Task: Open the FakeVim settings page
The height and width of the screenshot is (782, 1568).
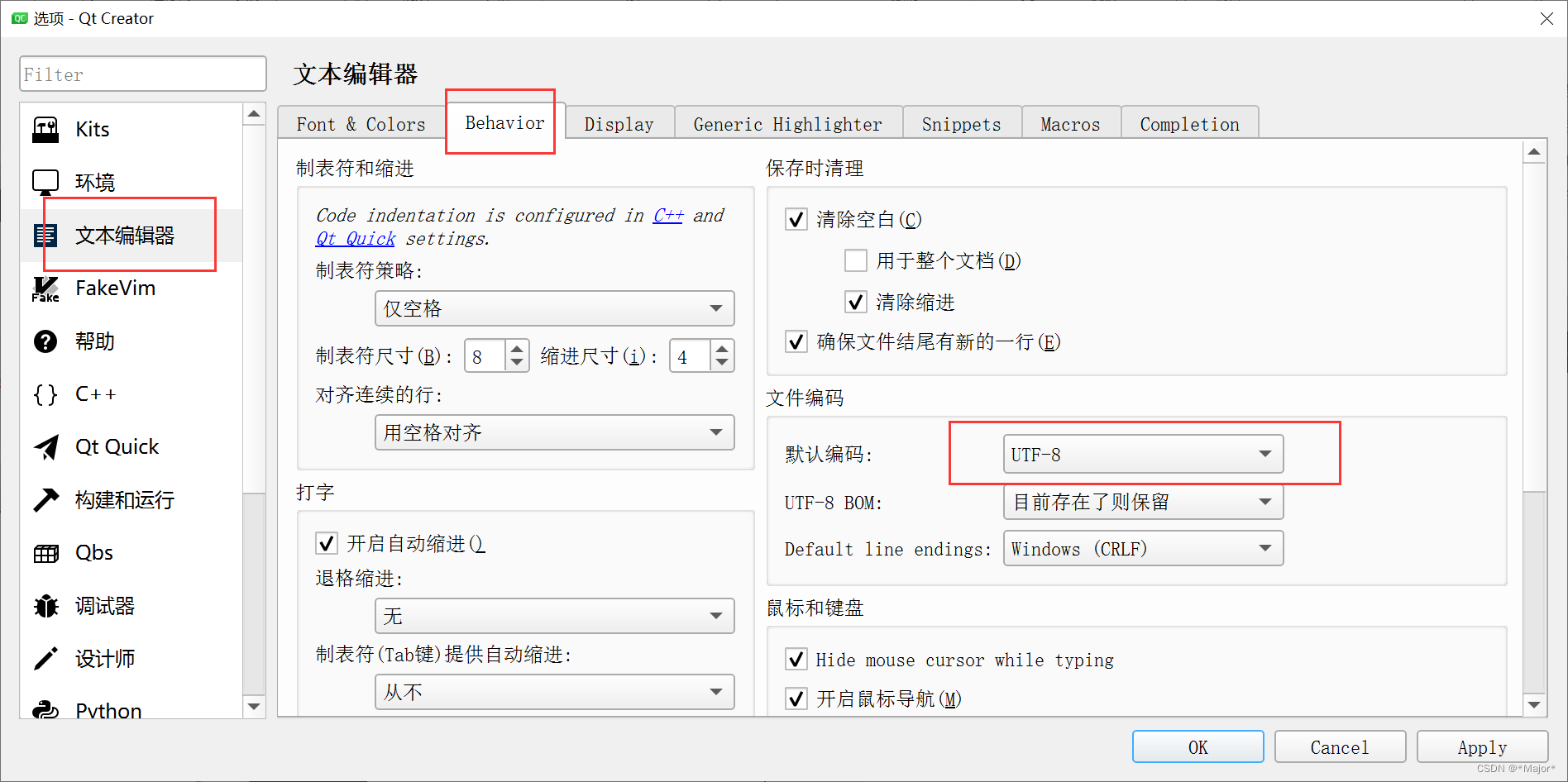Action: point(114,288)
